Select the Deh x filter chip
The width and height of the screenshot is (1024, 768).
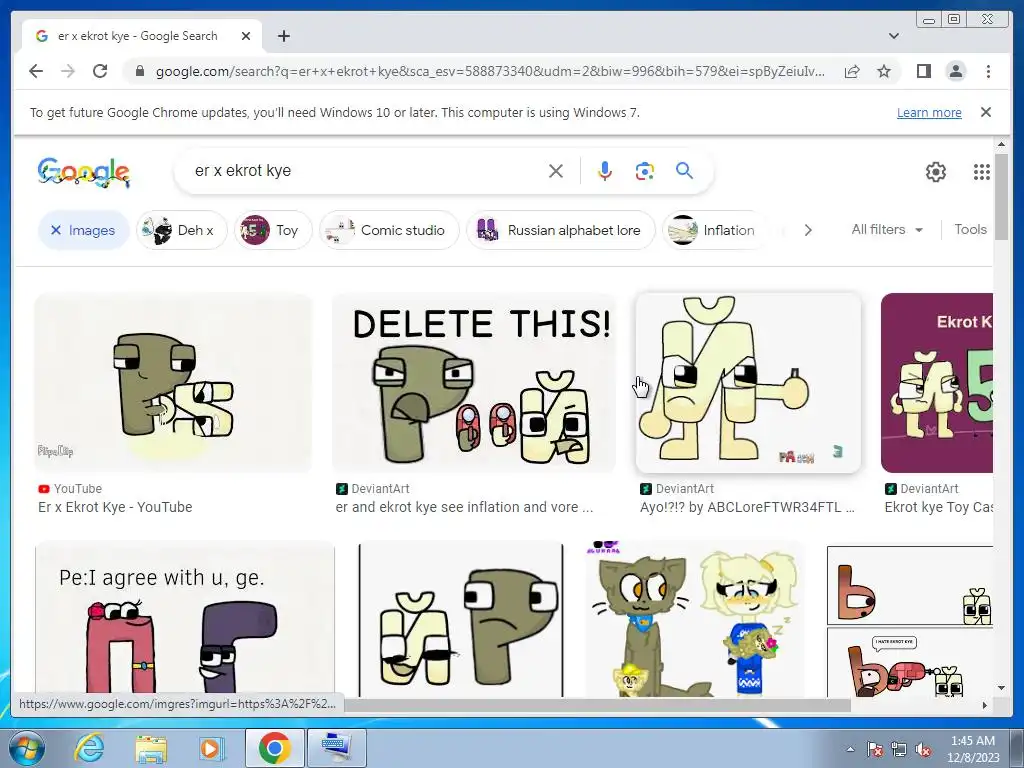tap(182, 230)
